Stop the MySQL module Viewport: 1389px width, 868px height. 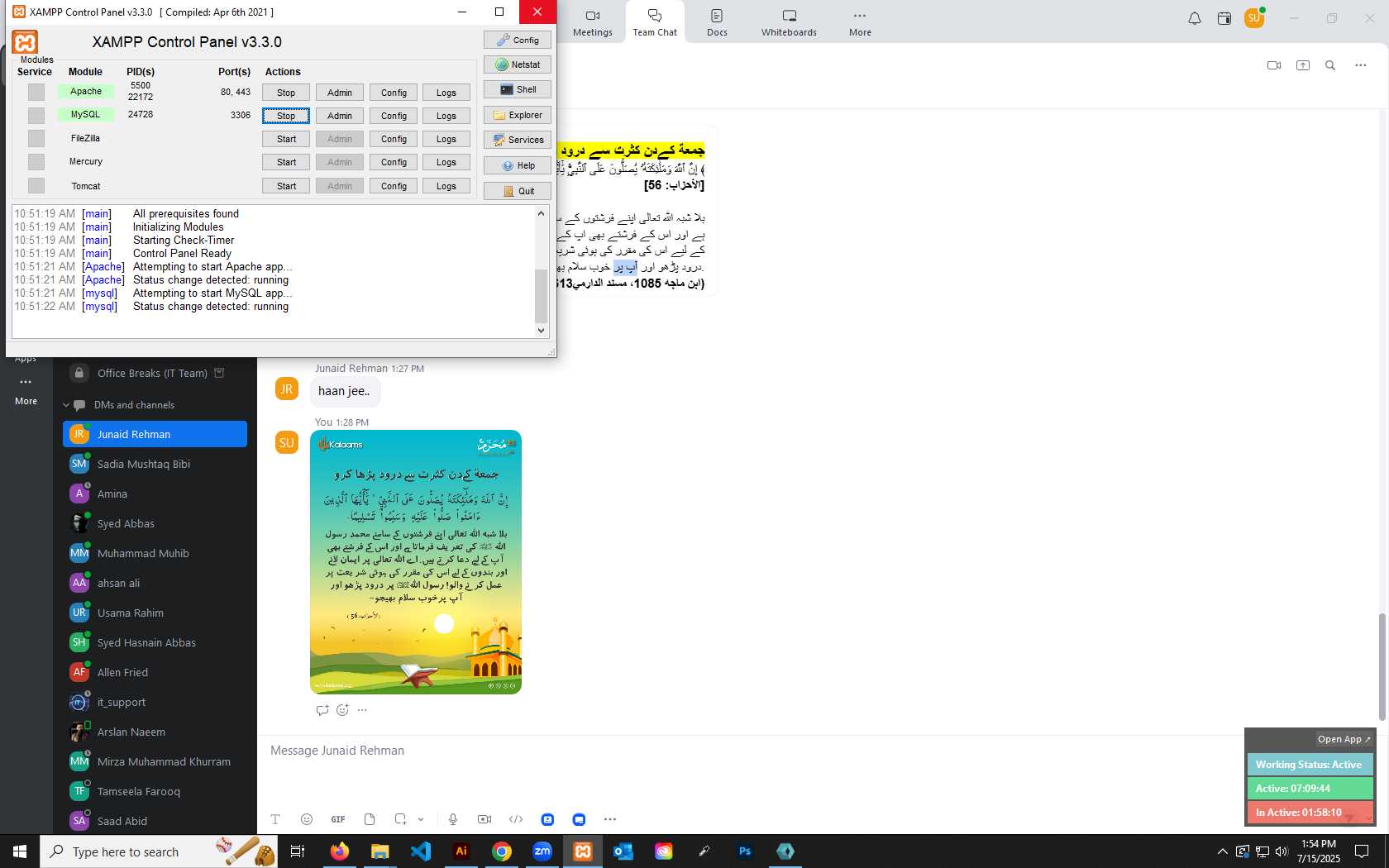pyautogui.click(x=286, y=116)
